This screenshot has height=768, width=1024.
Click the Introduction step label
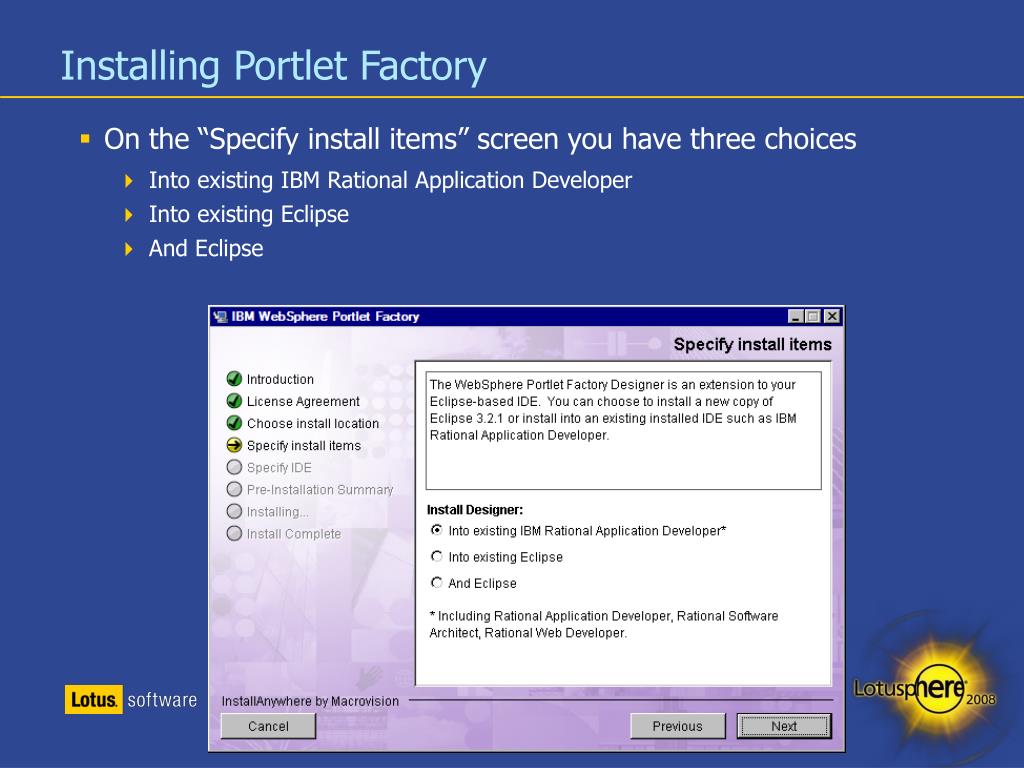click(280, 379)
